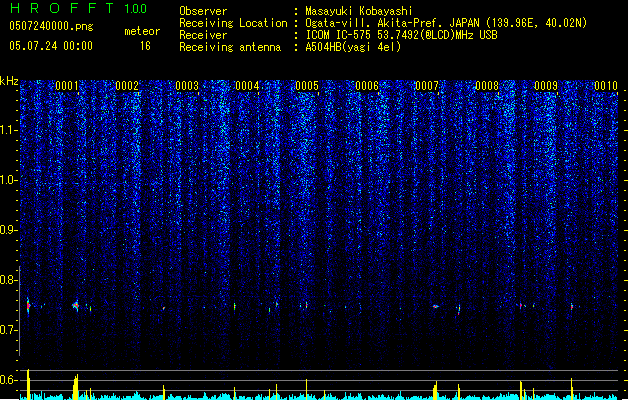
Task: Click the tallest yellow peak at chart start
Action: tap(28, 384)
